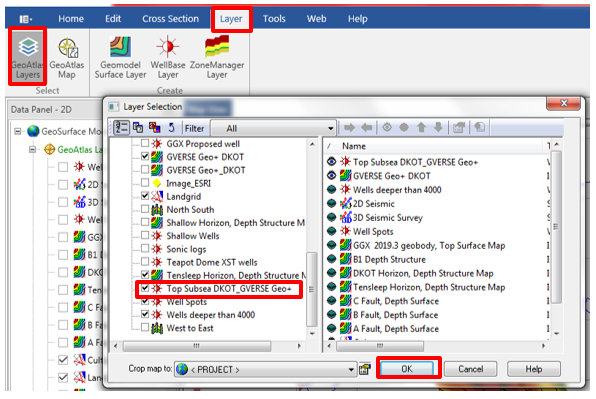Click the left arrow remove-layer icon
Image resolution: width=596 pixels, height=399 pixels.
[x=367, y=128]
